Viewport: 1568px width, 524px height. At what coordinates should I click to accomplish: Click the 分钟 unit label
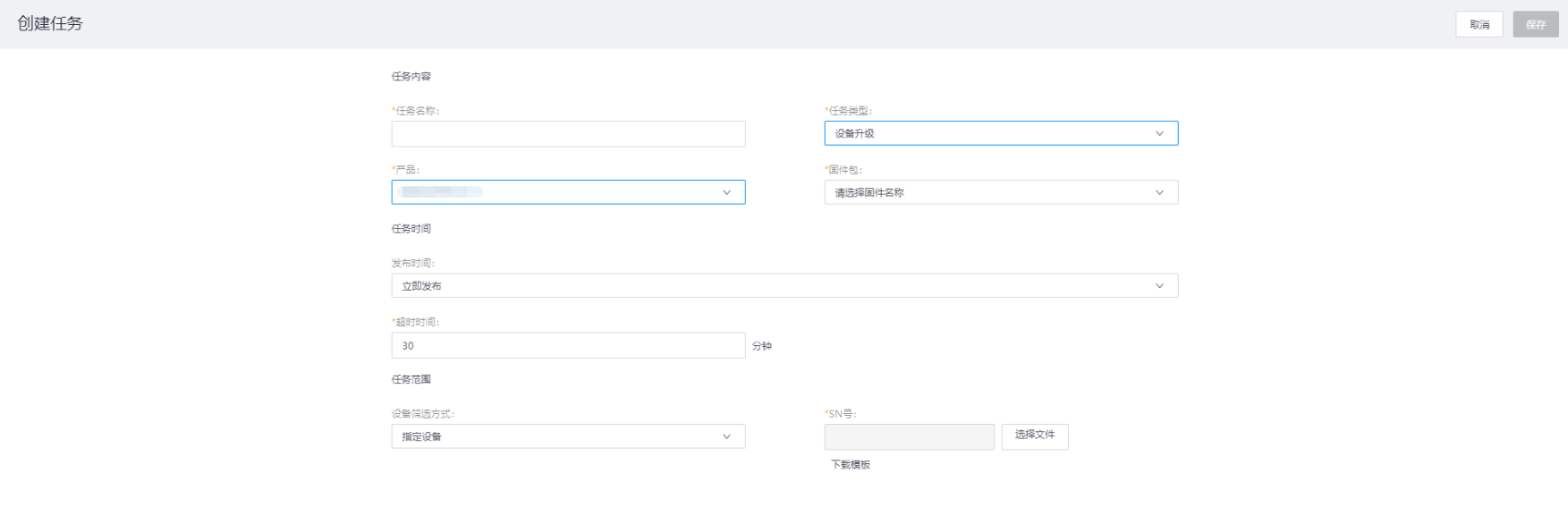[x=761, y=346]
